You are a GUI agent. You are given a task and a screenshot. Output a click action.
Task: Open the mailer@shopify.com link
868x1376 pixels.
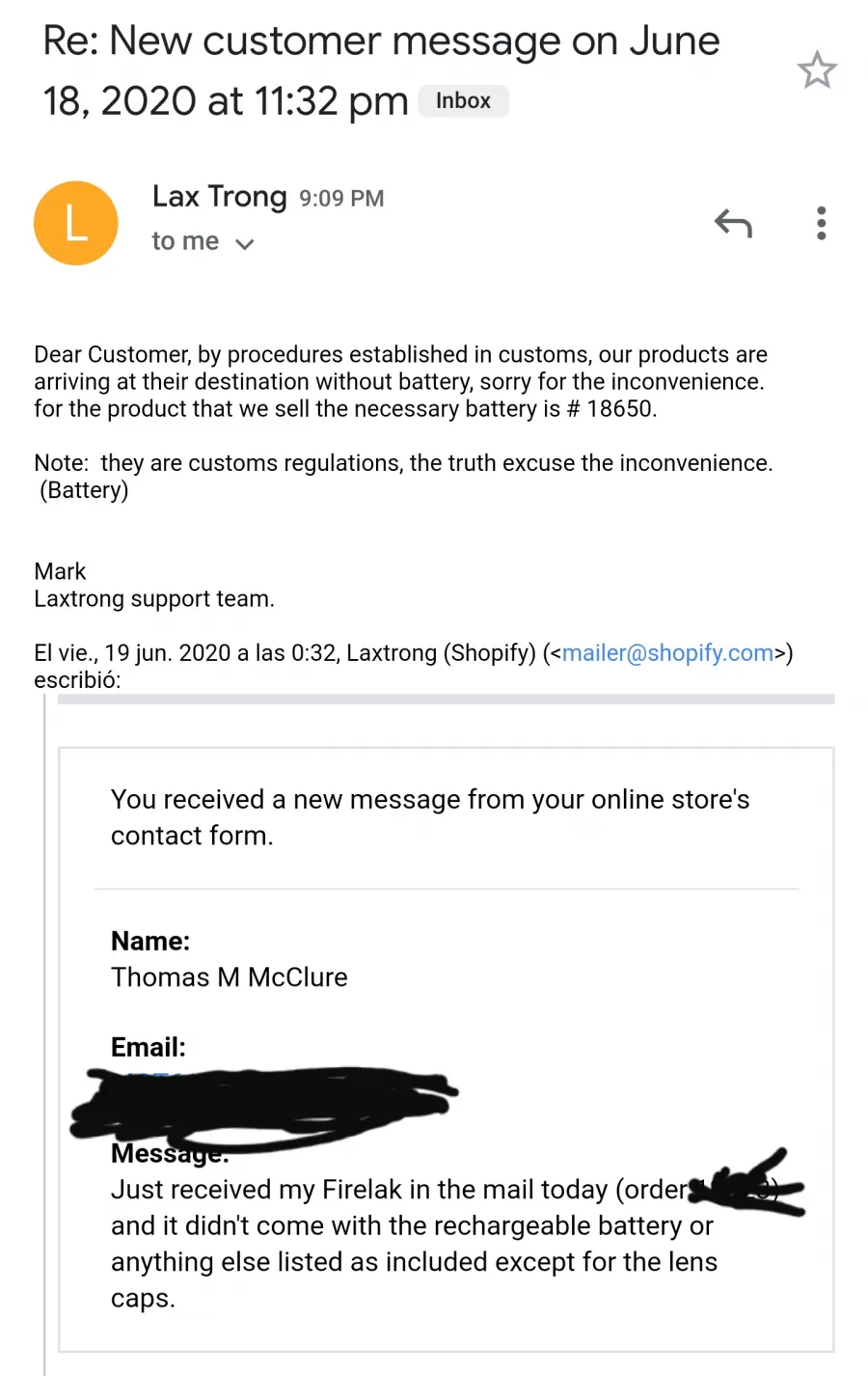pyautogui.click(x=667, y=653)
